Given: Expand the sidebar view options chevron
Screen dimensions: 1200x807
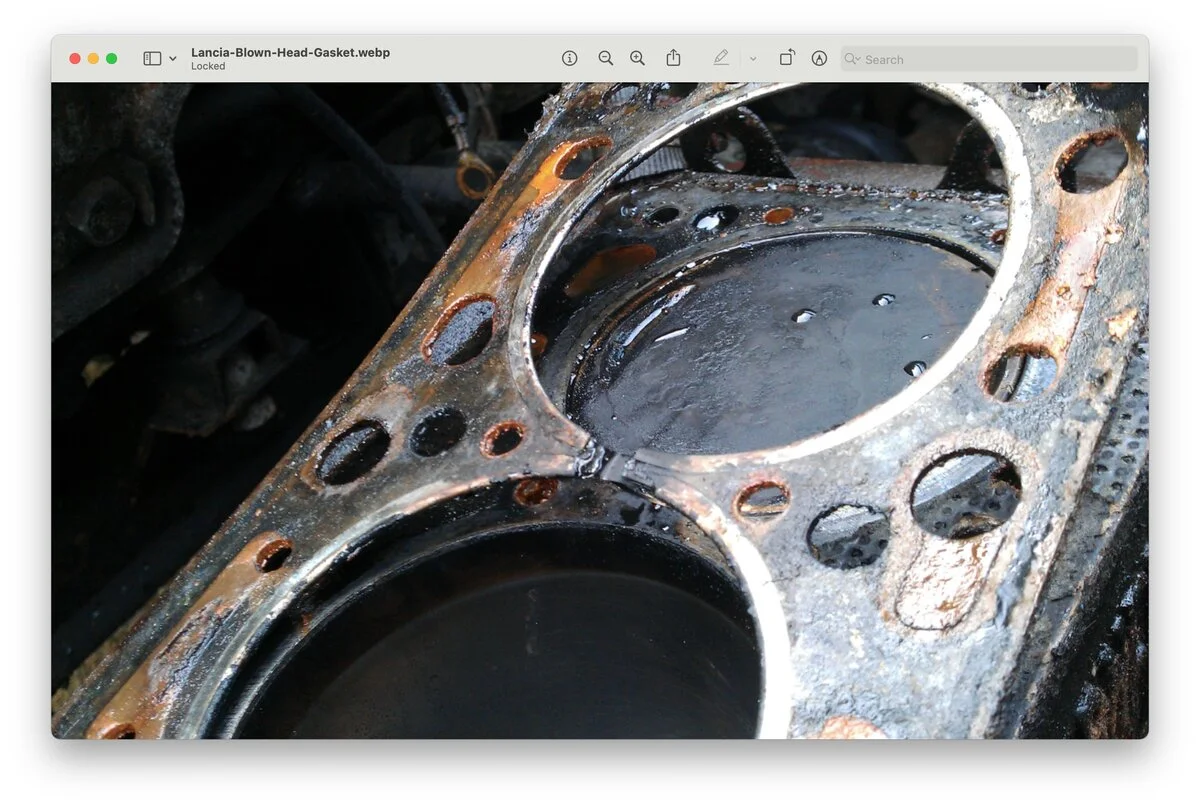Looking at the screenshot, I should pyautogui.click(x=173, y=59).
